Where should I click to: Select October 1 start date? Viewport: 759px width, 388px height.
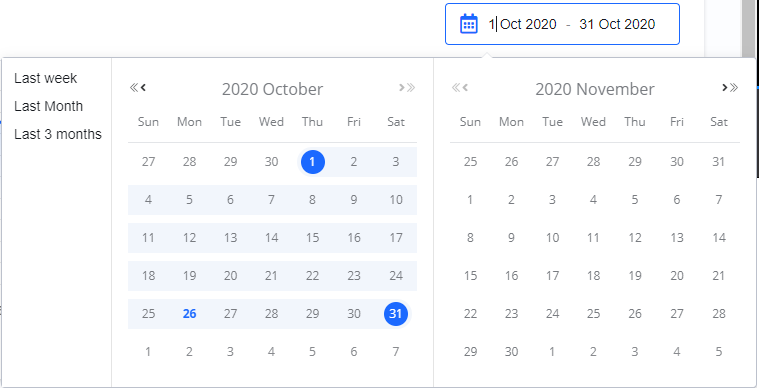(x=313, y=162)
